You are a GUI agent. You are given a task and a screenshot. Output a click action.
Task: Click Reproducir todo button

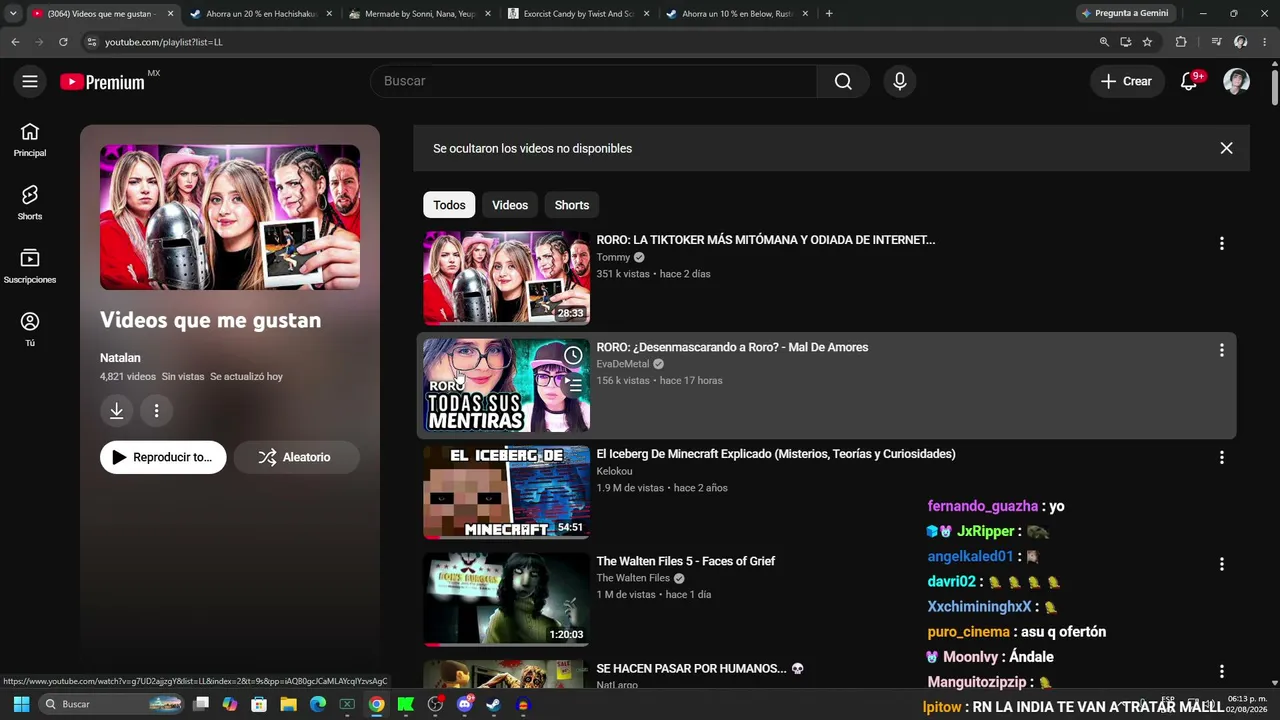pyautogui.click(x=163, y=457)
